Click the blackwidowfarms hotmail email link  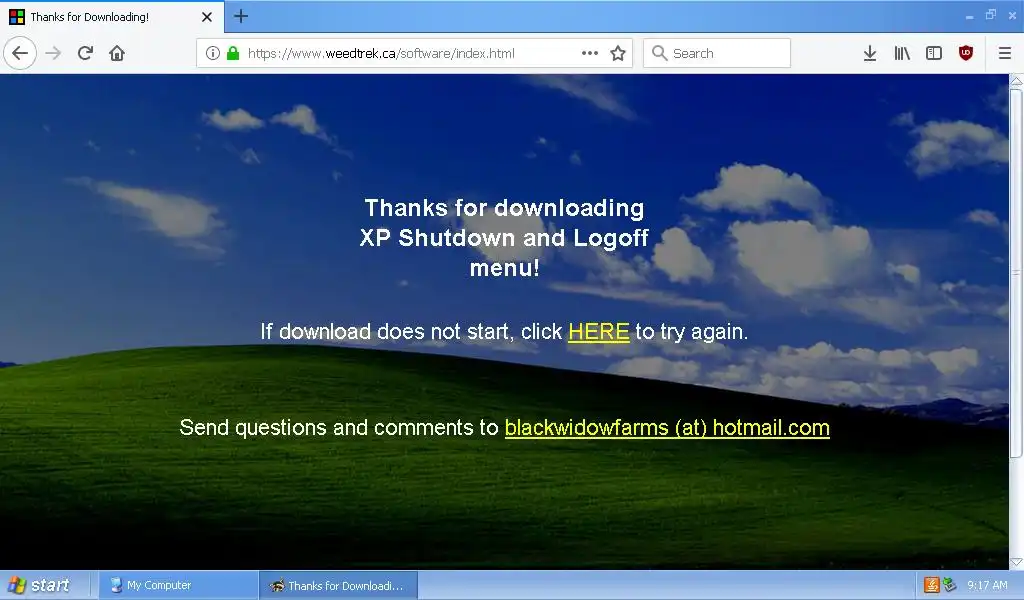667,428
